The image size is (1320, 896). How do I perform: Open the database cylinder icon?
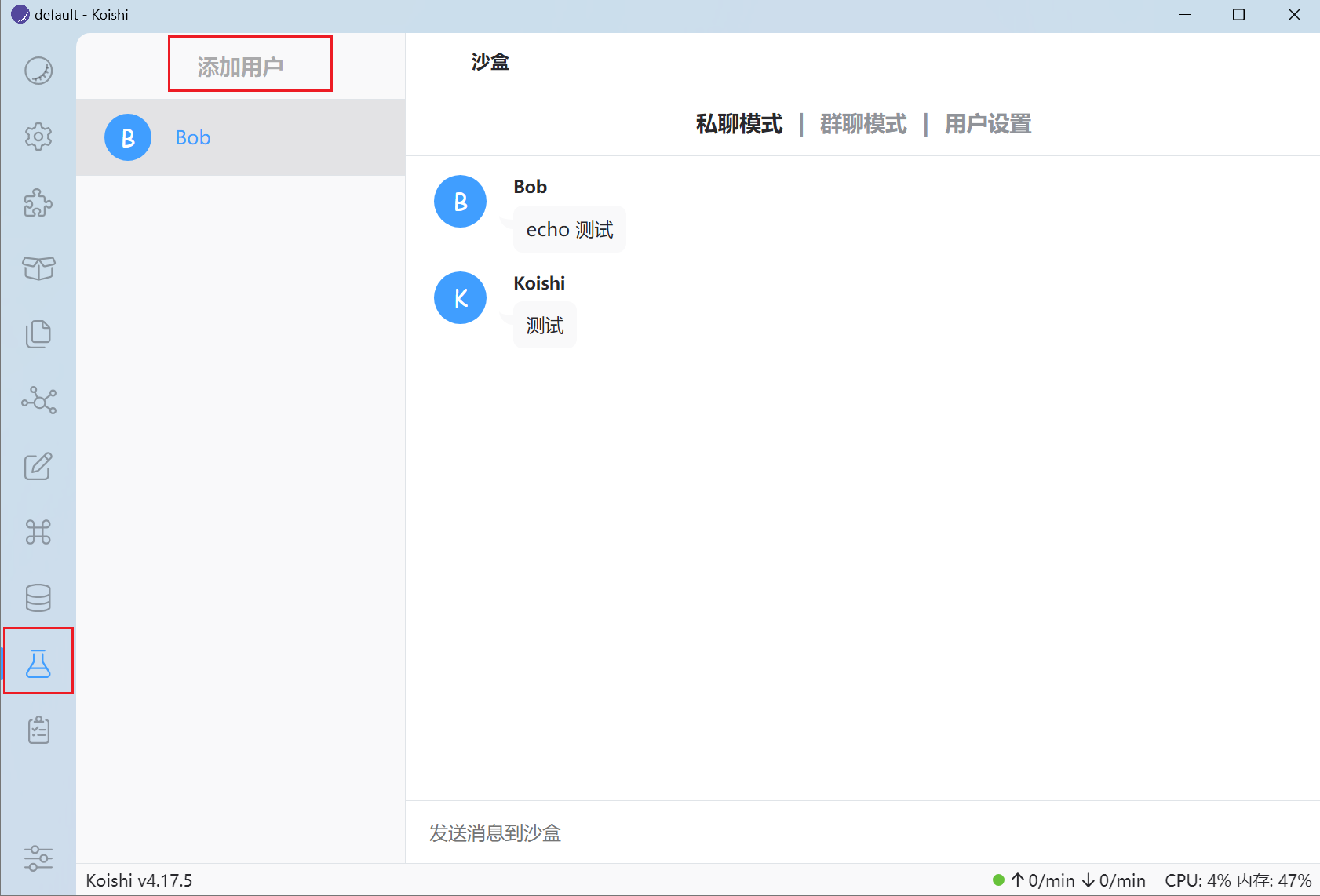pyautogui.click(x=38, y=598)
